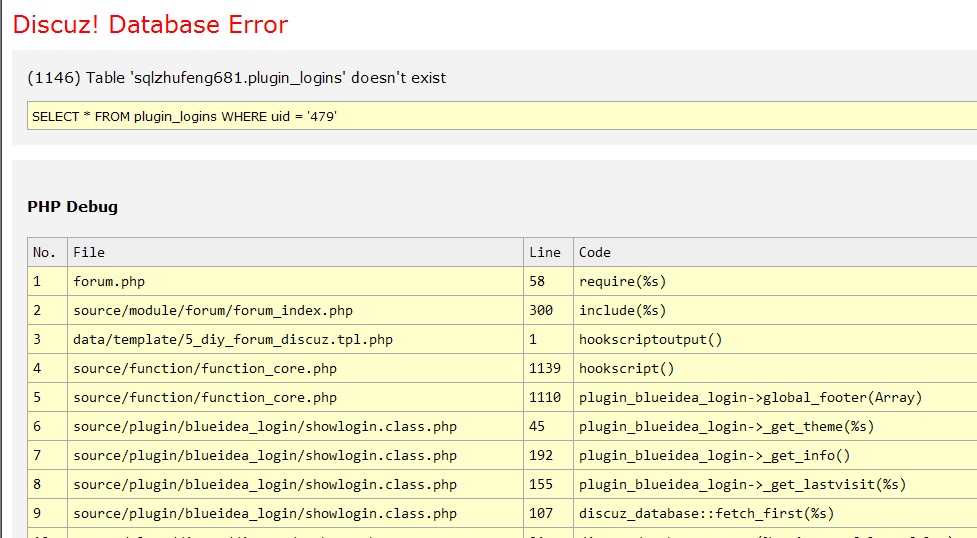
Task: Click line number 300
Action: pos(541,310)
